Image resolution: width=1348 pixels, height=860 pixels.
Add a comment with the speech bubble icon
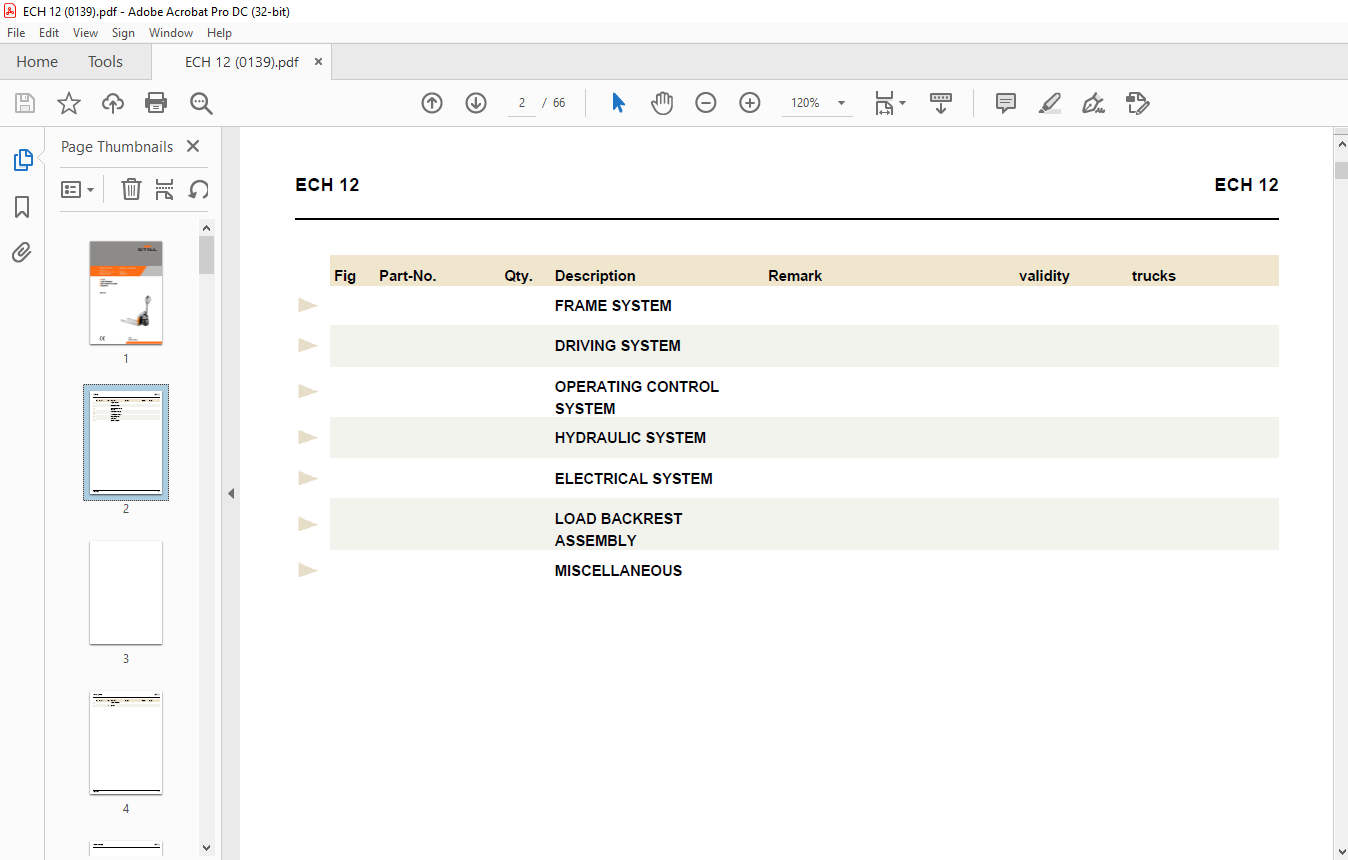tap(1006, 103)
